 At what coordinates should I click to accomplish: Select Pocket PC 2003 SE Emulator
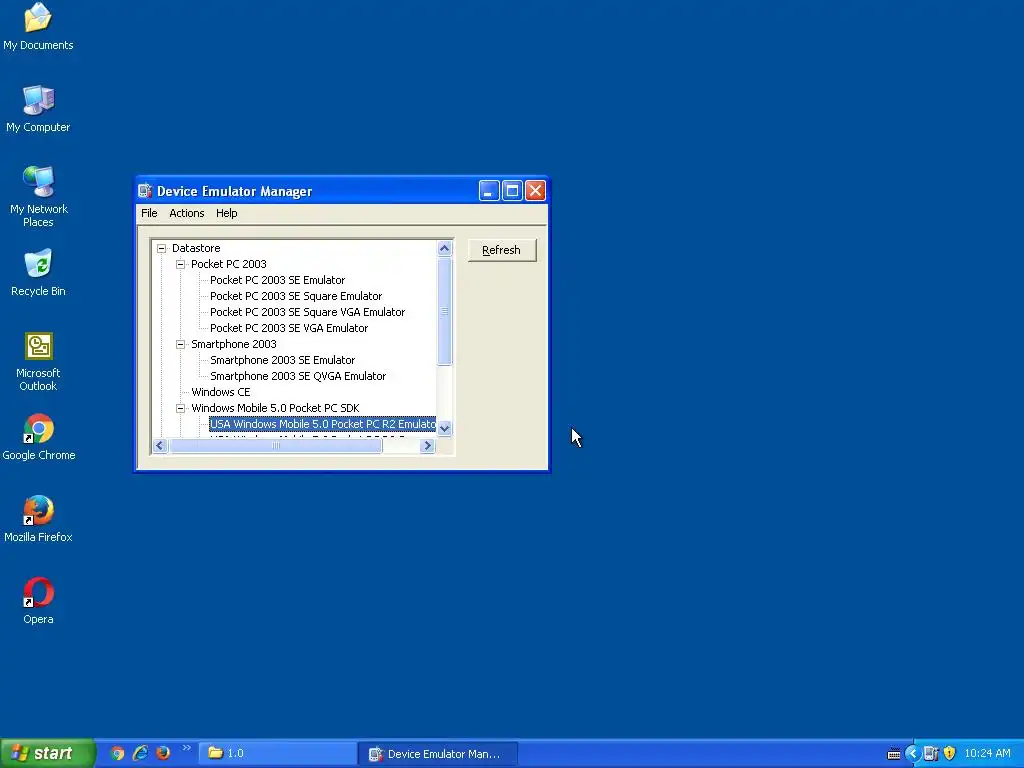278,280
